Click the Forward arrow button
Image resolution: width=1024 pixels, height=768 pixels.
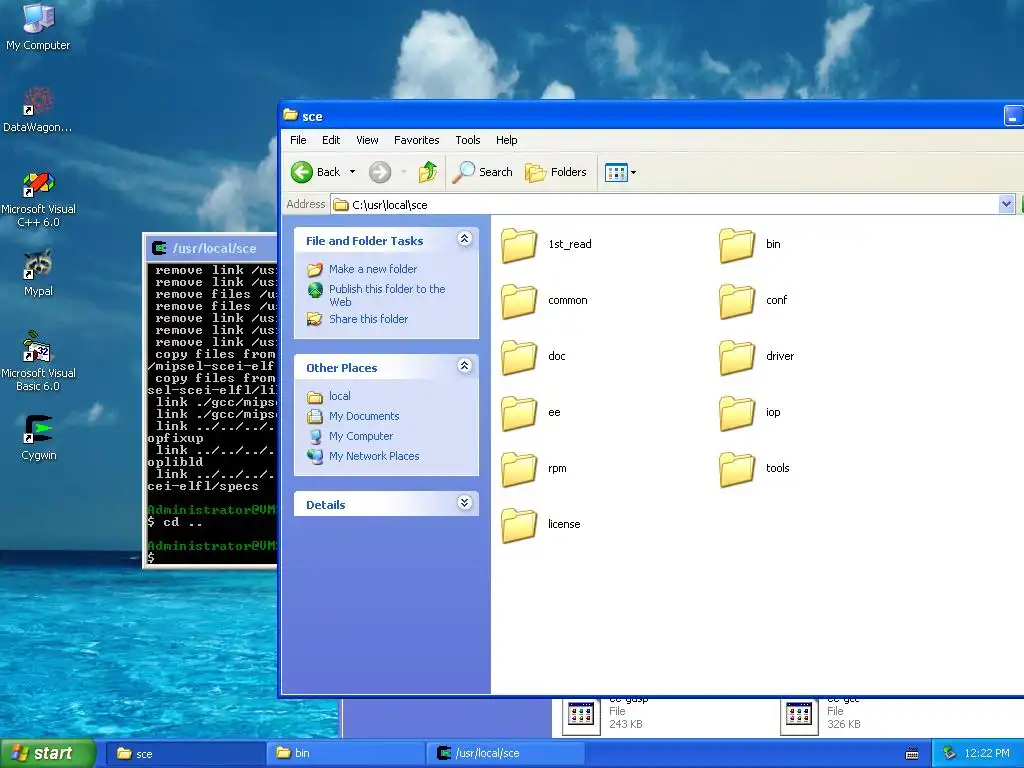(x=379, y=172)
